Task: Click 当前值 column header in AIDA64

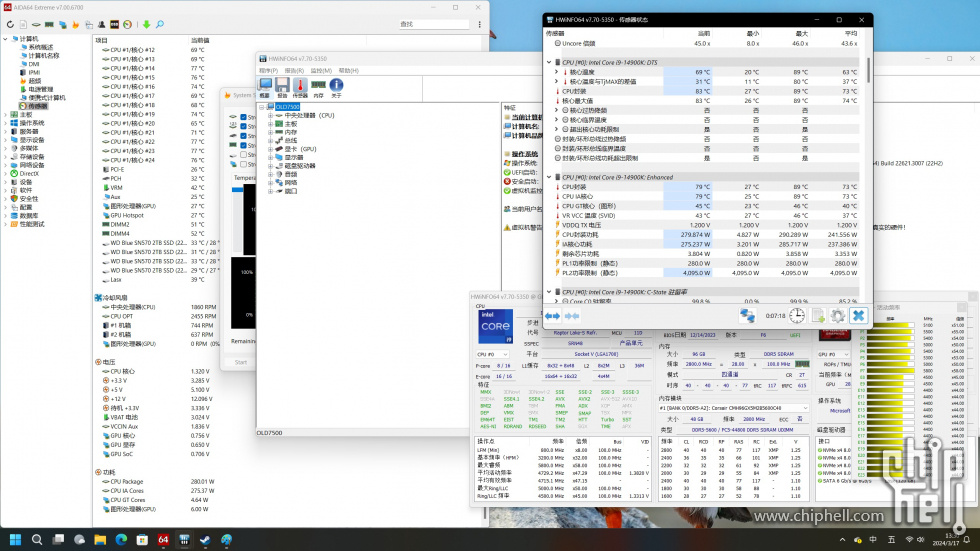Action: click(200, 40)
